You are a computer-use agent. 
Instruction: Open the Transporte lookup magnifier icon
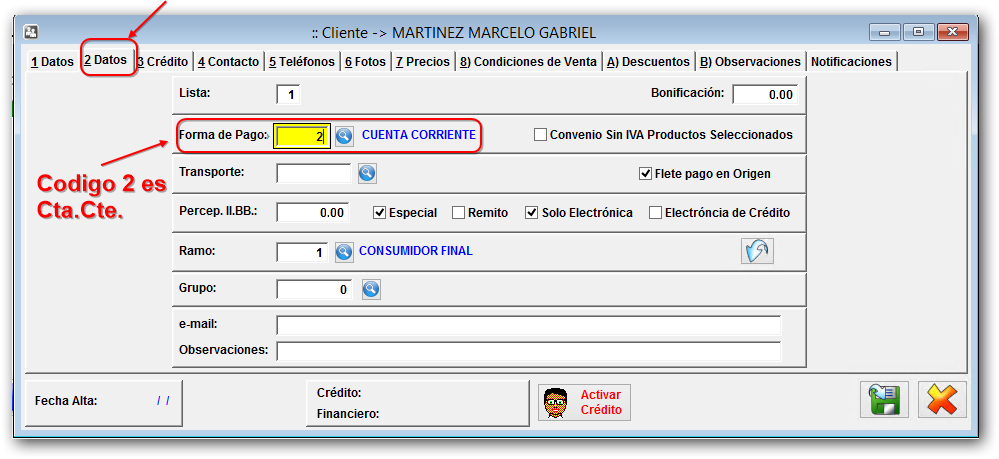point(367,174)
